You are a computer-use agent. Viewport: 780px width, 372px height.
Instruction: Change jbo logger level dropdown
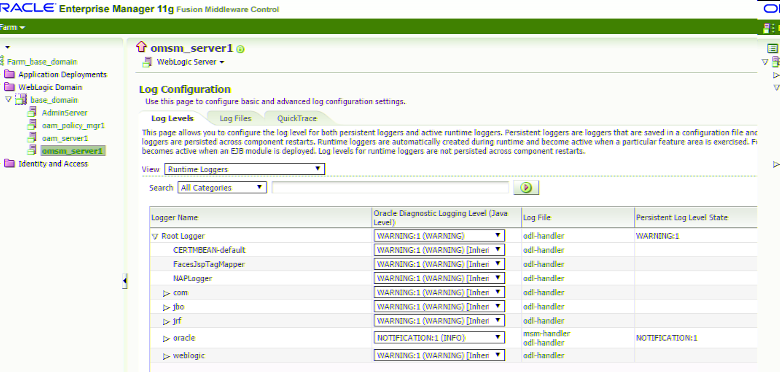pos(439,306)
